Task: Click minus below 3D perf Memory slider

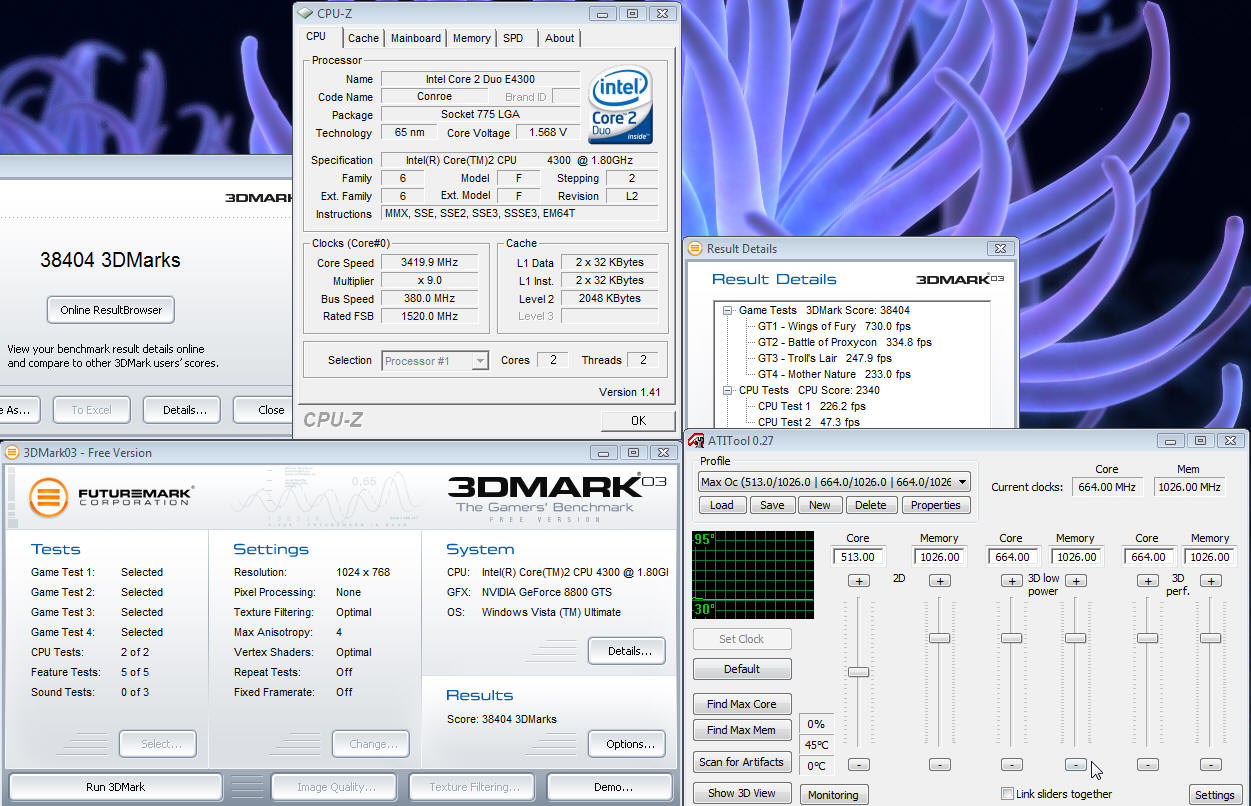Action: 1210,764
